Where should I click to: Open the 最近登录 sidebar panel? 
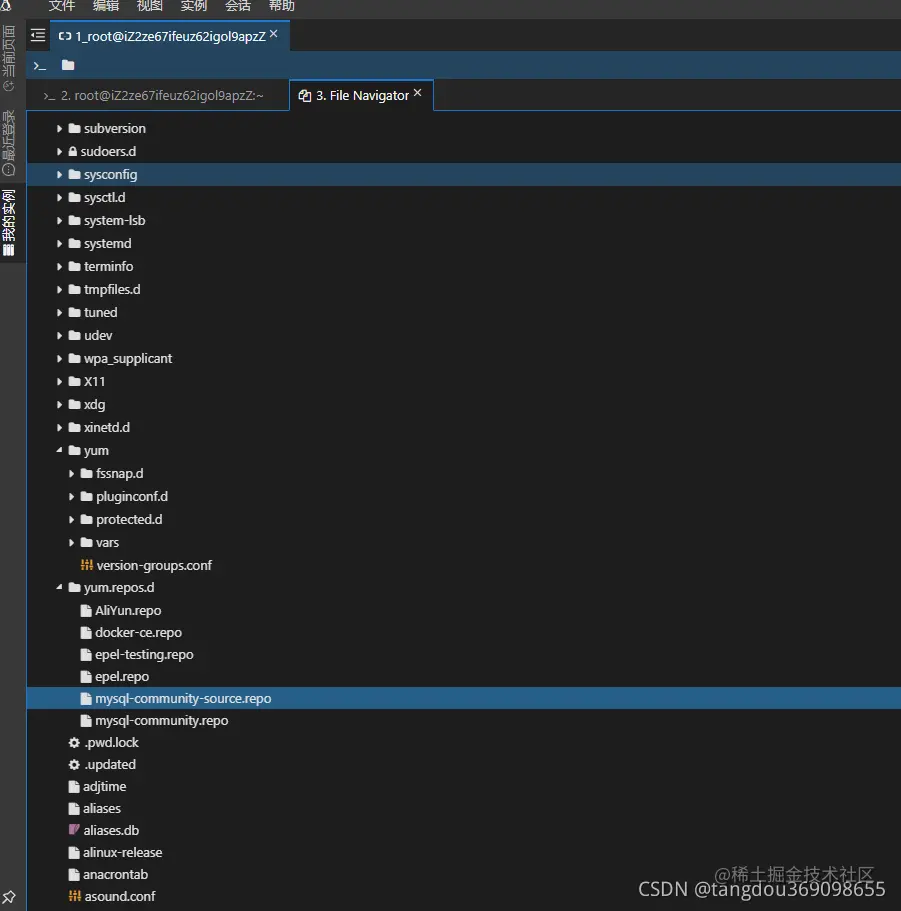click(9, 142)
